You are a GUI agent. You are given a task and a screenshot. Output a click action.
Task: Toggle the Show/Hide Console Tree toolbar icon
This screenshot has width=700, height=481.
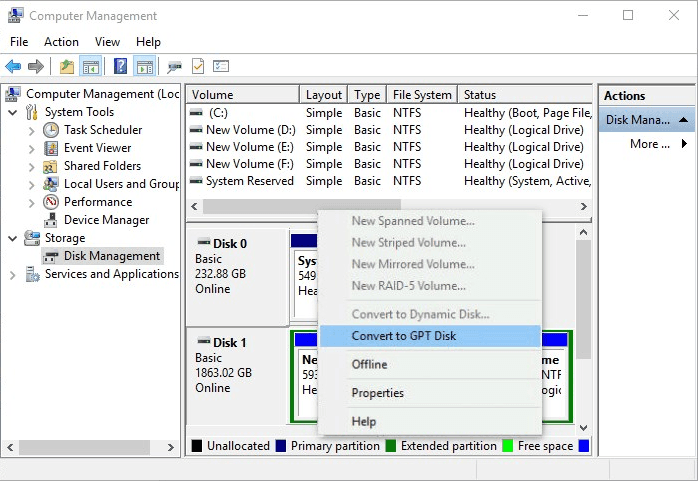coord(91,67)
